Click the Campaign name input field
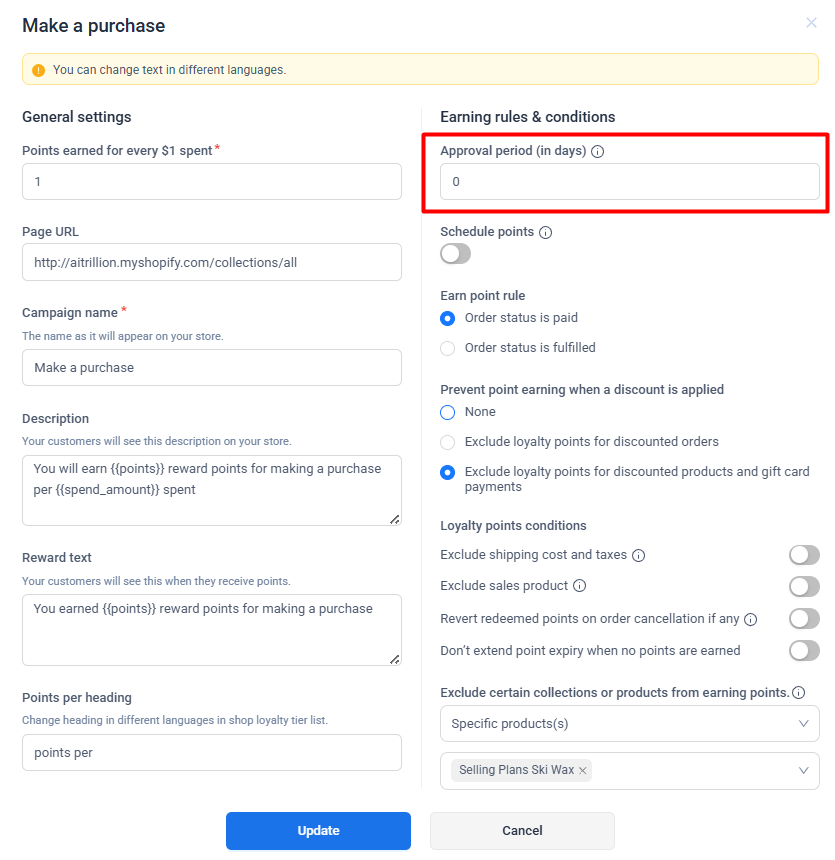Screen dimensions: 835x860 pos(212,367)
